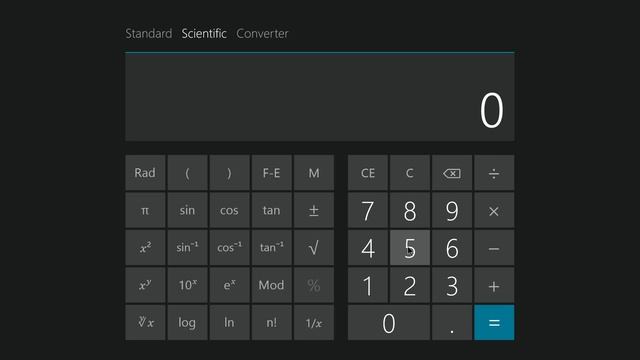Toggle the Rad angle mode
The height and width of the screenshot is (360, 640).
145,173
